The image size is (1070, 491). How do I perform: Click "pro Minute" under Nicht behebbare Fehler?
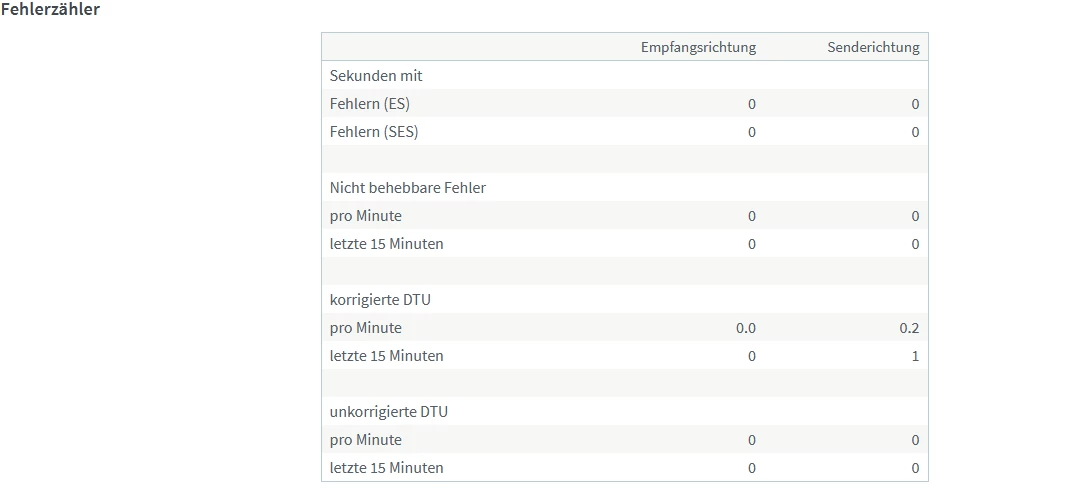tap(366, 215)
